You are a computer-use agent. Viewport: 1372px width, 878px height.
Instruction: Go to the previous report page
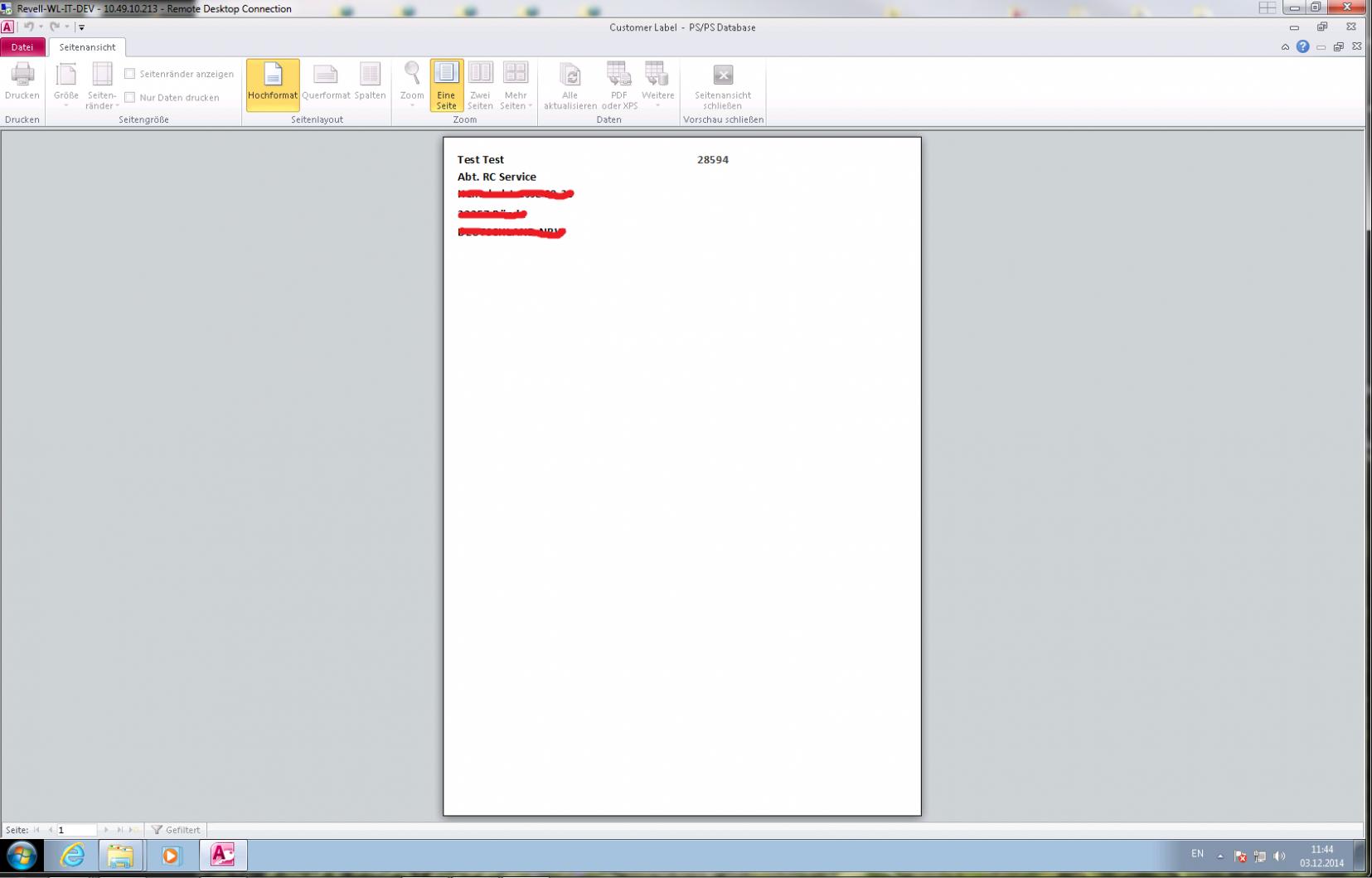(x=50, y=830)
